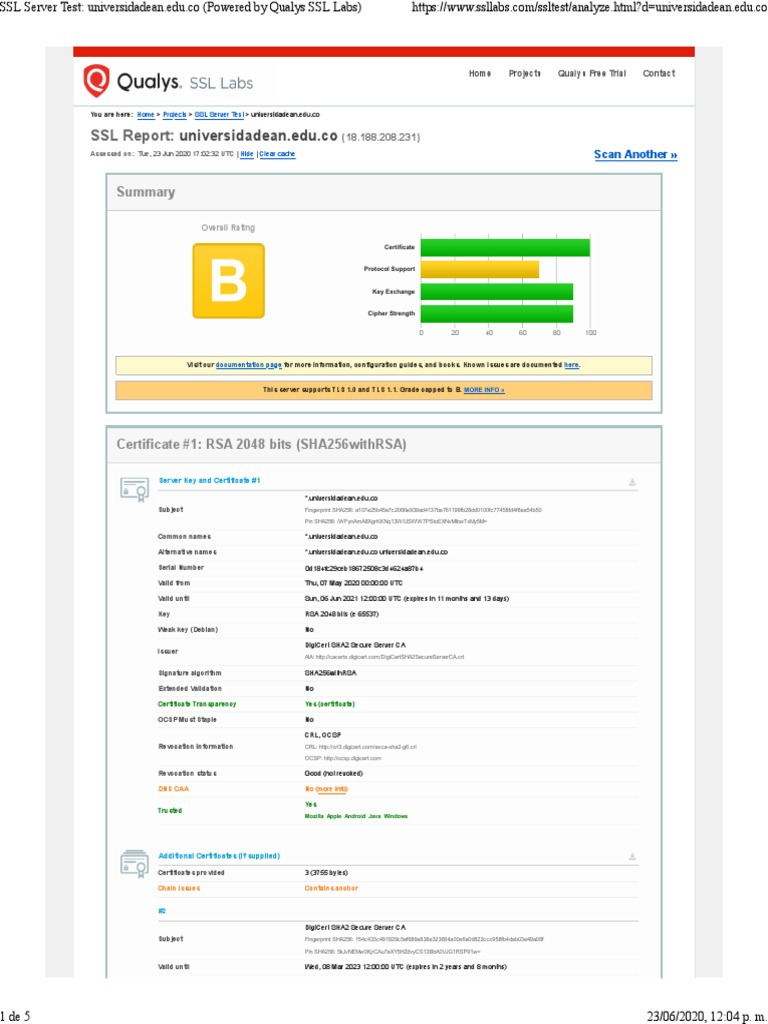The width and height of the screenshot is (768, 1024).
Task: Open the Home menu item
Action: tap(480, 74)
